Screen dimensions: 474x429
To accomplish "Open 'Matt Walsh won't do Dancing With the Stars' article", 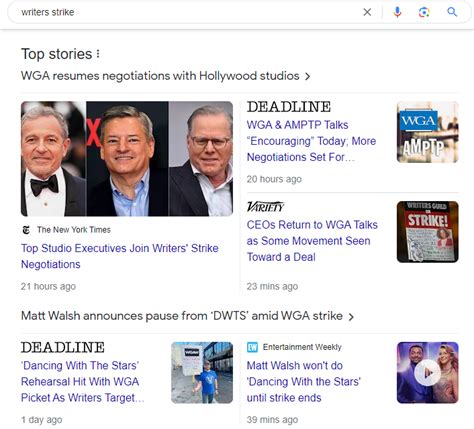I will pyautogui.click(x=304, y=382).
